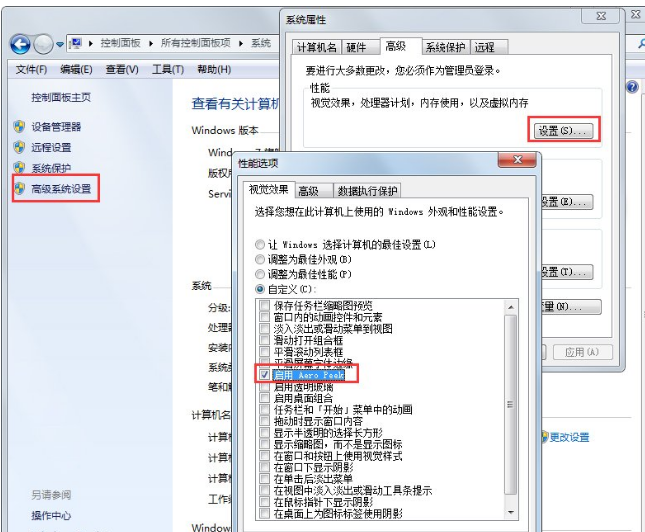Open 操作中心 link under 另请参阅

51,515
